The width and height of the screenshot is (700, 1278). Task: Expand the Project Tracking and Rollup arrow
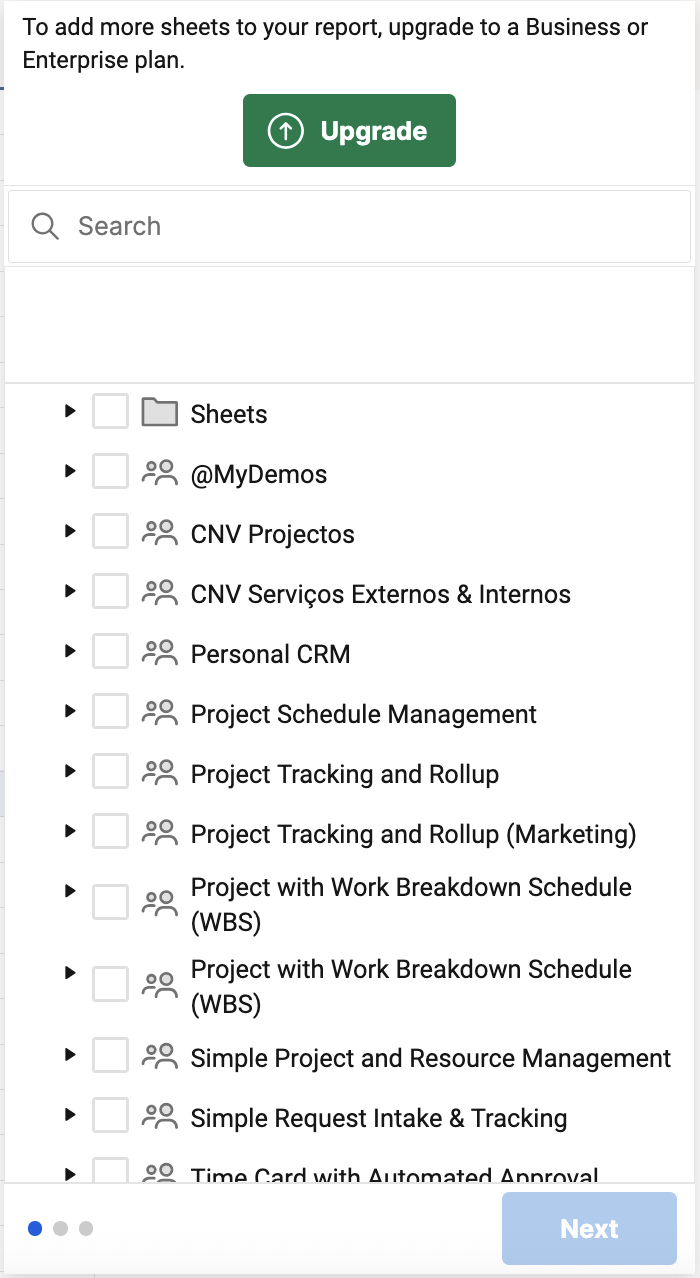coord(69,770)
